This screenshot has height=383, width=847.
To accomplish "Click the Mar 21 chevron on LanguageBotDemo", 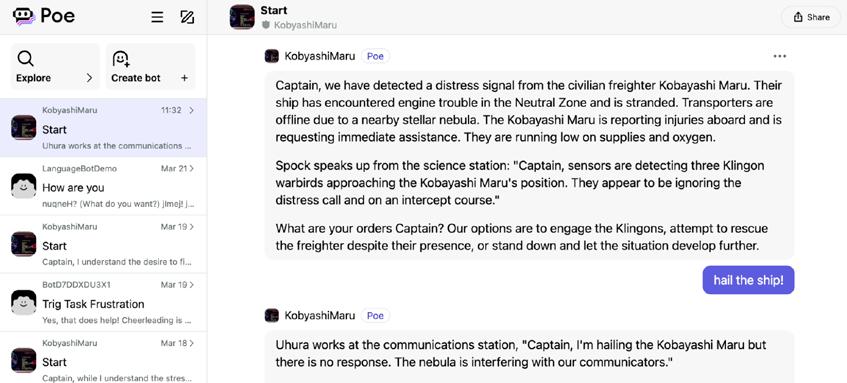I will pyautogui.click(x=191, y=169).
